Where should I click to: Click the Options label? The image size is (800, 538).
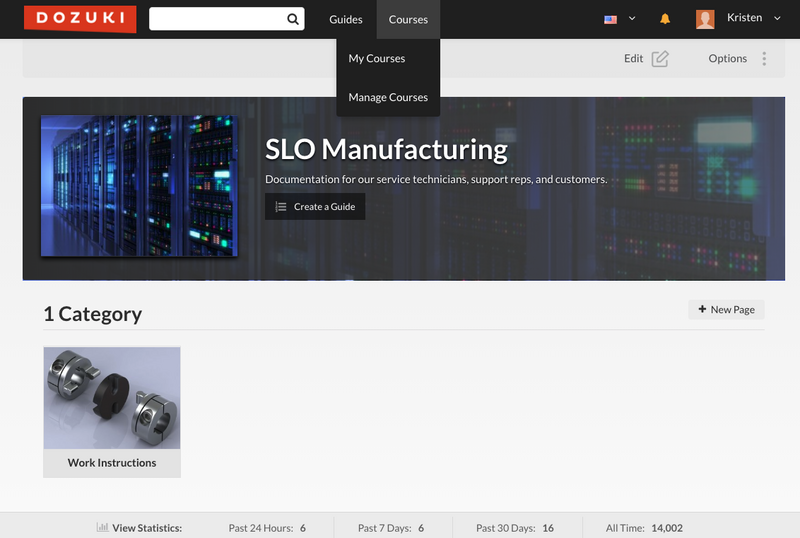727,59
